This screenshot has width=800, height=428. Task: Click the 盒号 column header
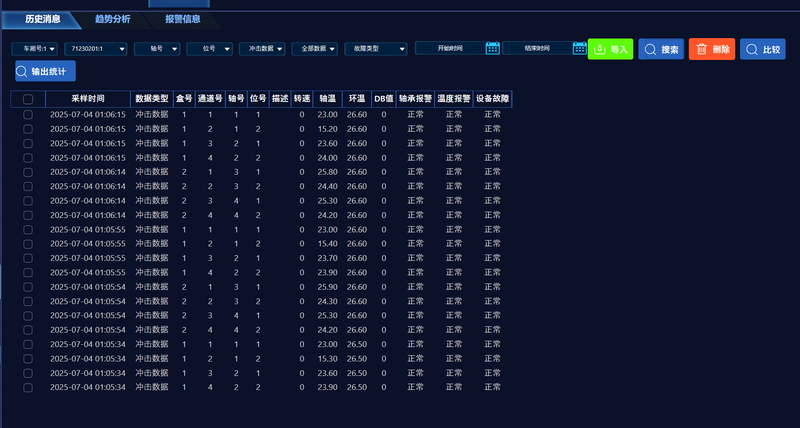(184, 99)
